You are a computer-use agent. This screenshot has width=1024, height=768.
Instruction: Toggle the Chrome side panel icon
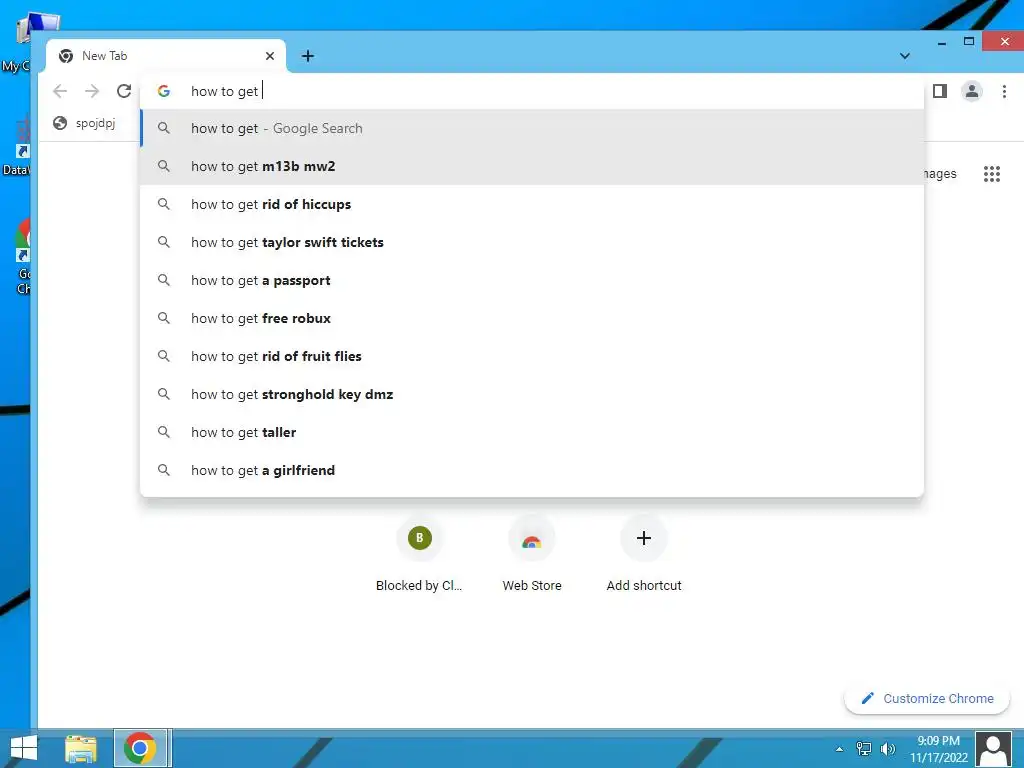pos(940,91)
